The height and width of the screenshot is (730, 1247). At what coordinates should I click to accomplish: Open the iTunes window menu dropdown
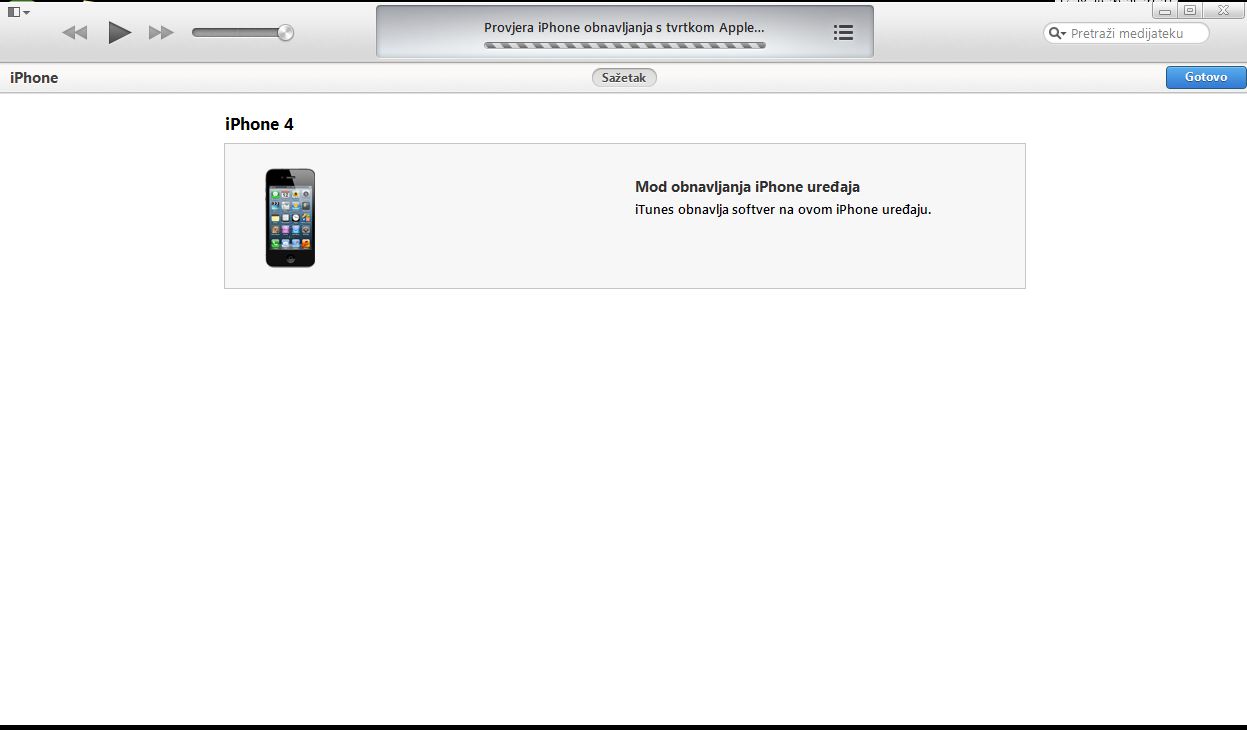point(18,12)
